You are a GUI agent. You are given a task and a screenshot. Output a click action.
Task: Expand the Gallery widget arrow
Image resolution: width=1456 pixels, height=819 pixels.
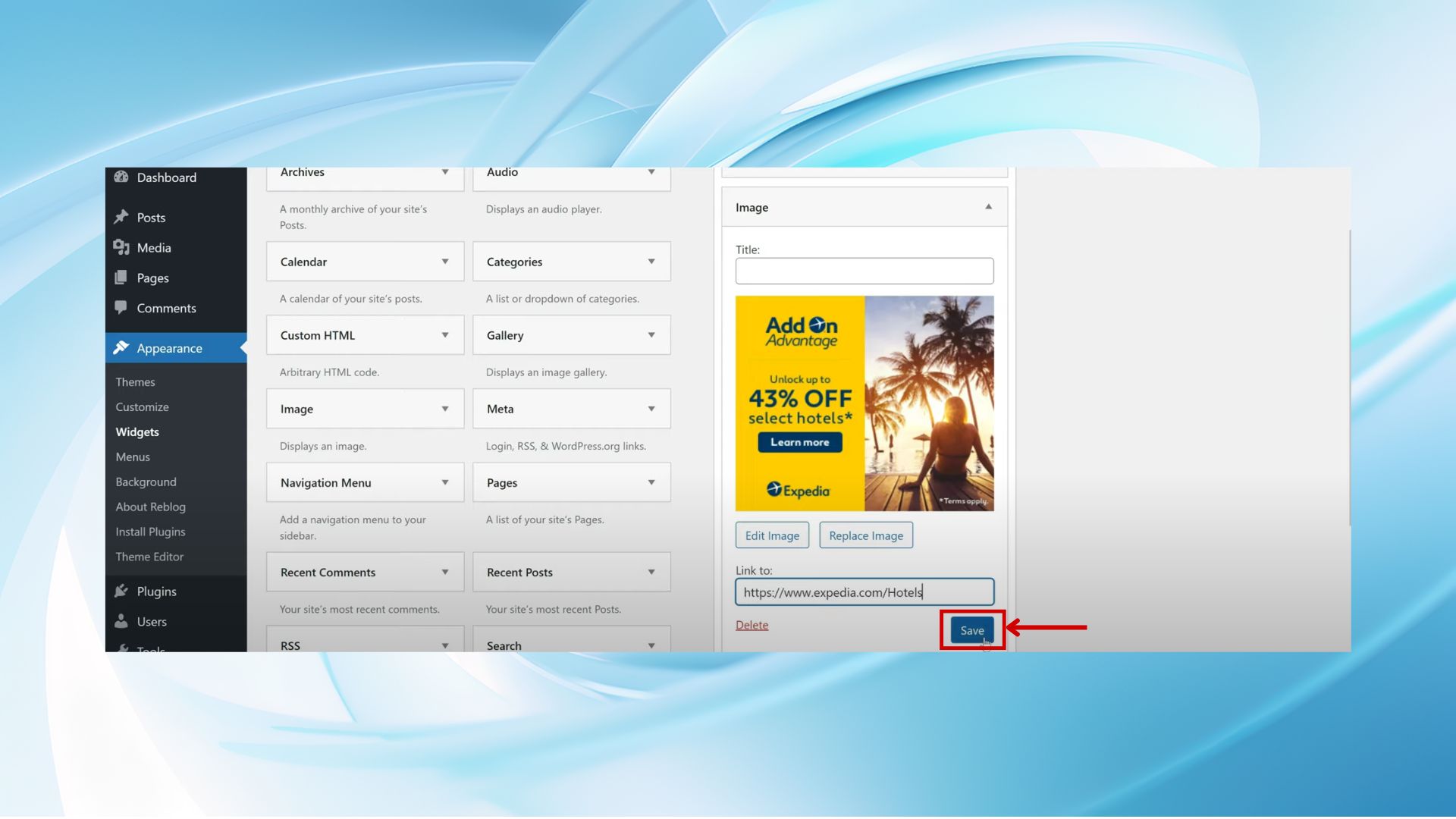651,334
